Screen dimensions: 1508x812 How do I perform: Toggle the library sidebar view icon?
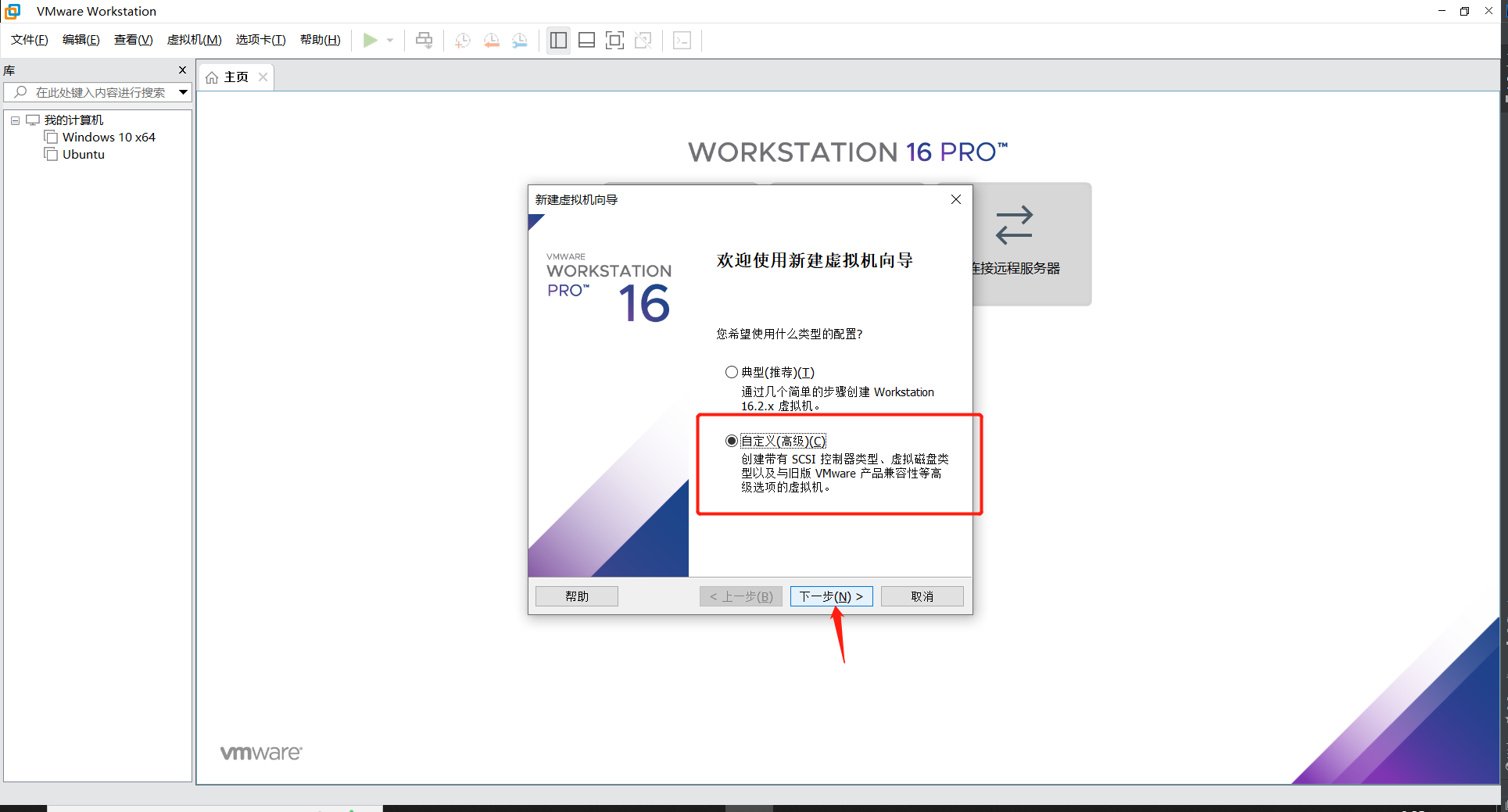click(558, 40)
